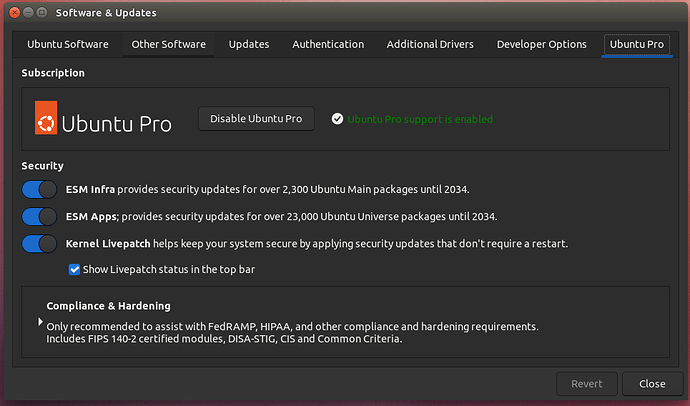The height and width of the screenshot is (406, 690).
Task: Open the Ubuntu Software tab
Action: click(x=68, y=45)
